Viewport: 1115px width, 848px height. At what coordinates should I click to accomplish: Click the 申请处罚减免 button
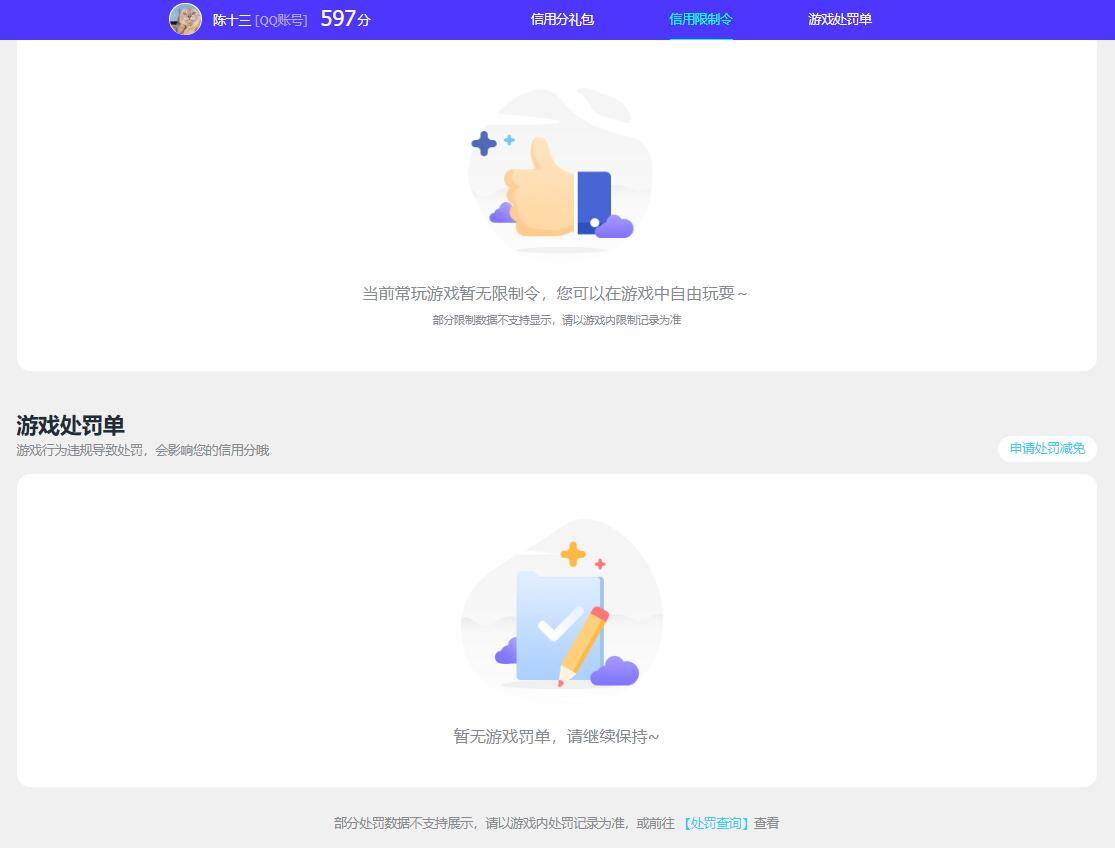coord(1046,449)
